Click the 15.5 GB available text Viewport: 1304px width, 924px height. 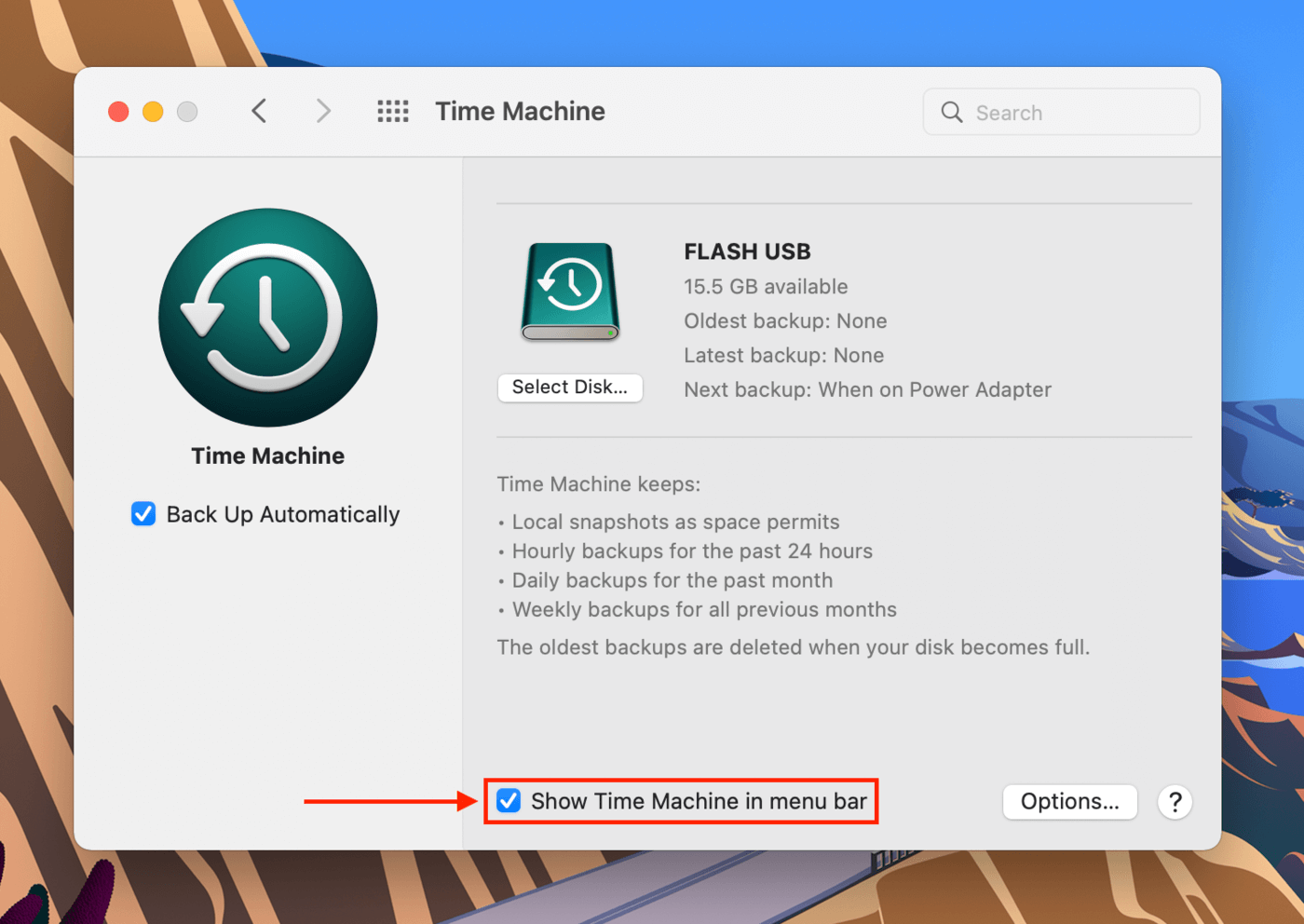coord(766,287)
